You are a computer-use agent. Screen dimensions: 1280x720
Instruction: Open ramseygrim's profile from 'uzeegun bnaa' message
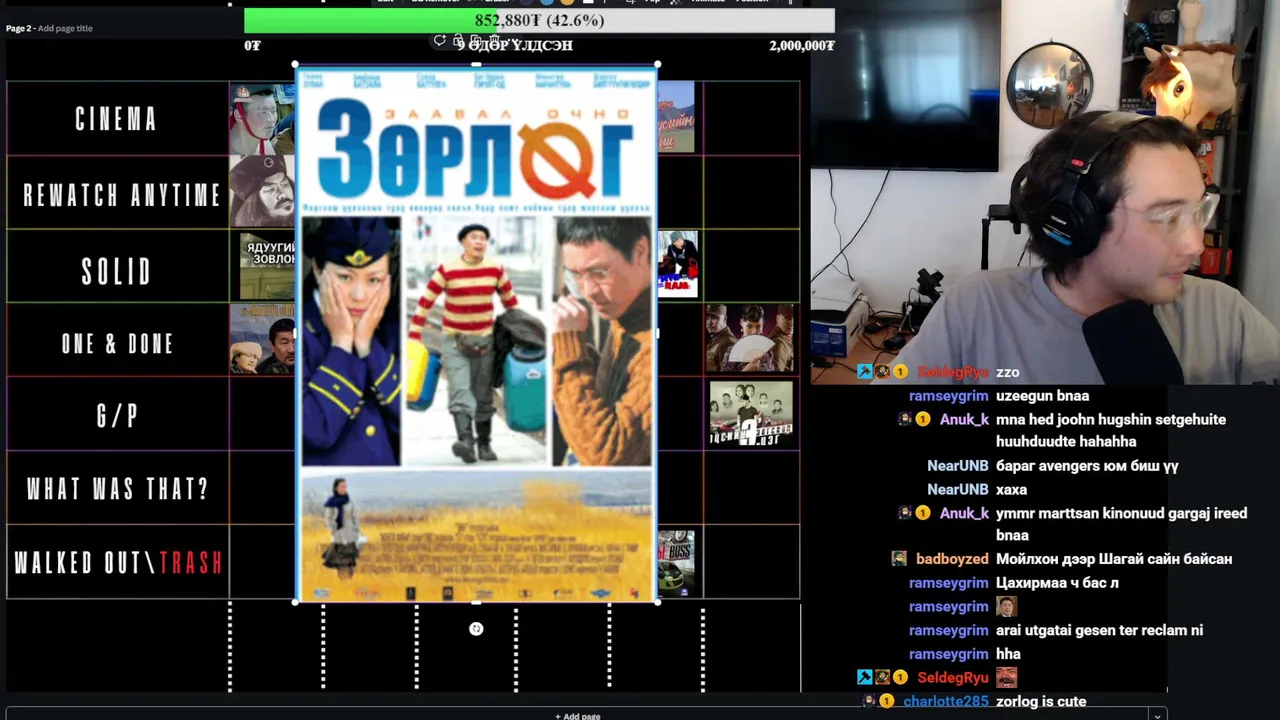click(x=948, y=396)
